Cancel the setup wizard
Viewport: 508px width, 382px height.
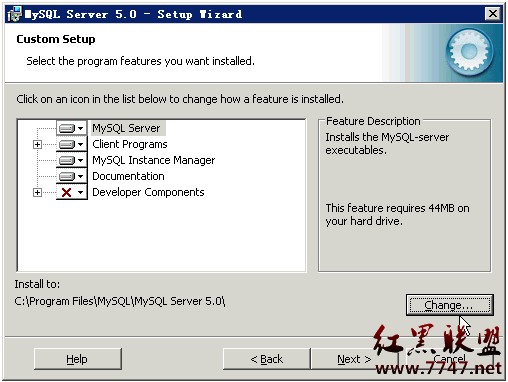pyautogui.click(x=449, y=359)
